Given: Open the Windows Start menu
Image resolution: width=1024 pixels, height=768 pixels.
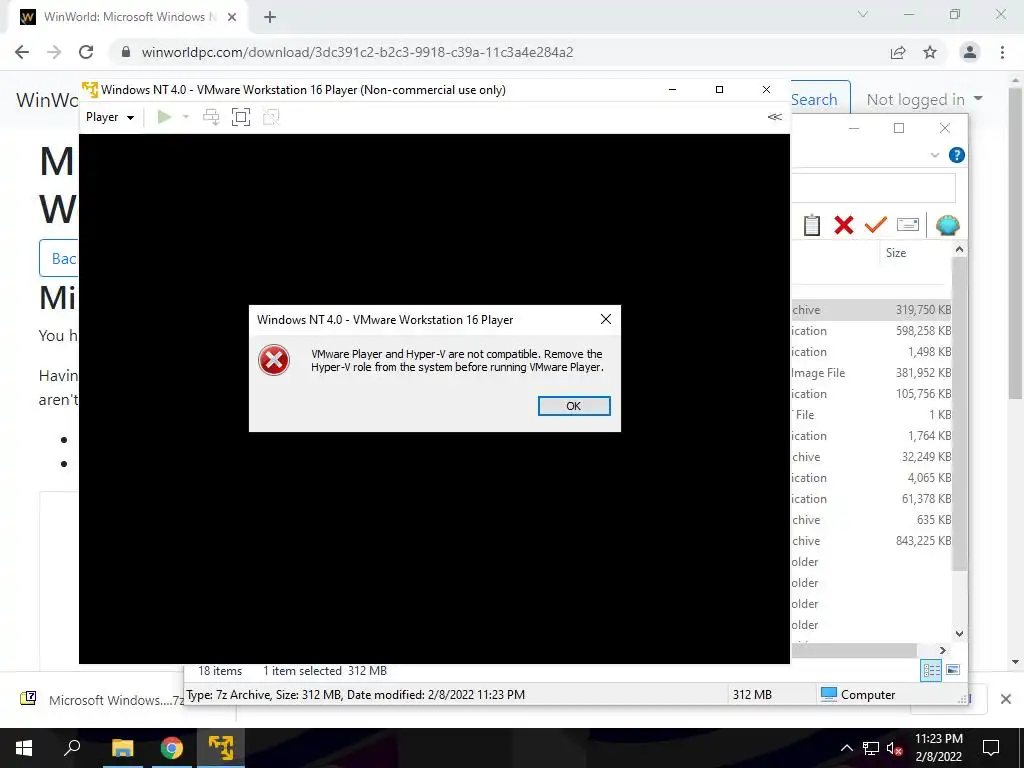Looking at the screenshot, I should point(24,748).
